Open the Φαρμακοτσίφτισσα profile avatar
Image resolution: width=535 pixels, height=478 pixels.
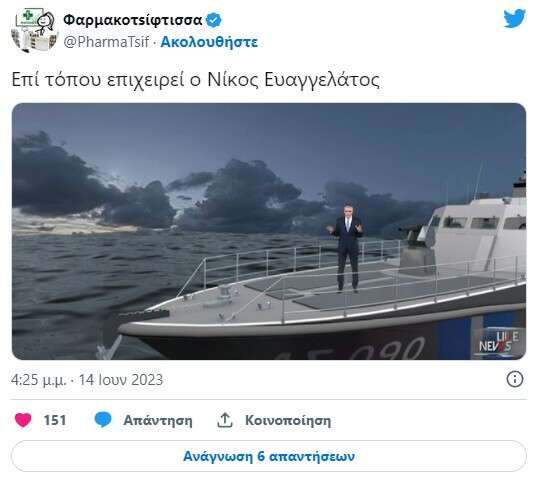point(33,30)
